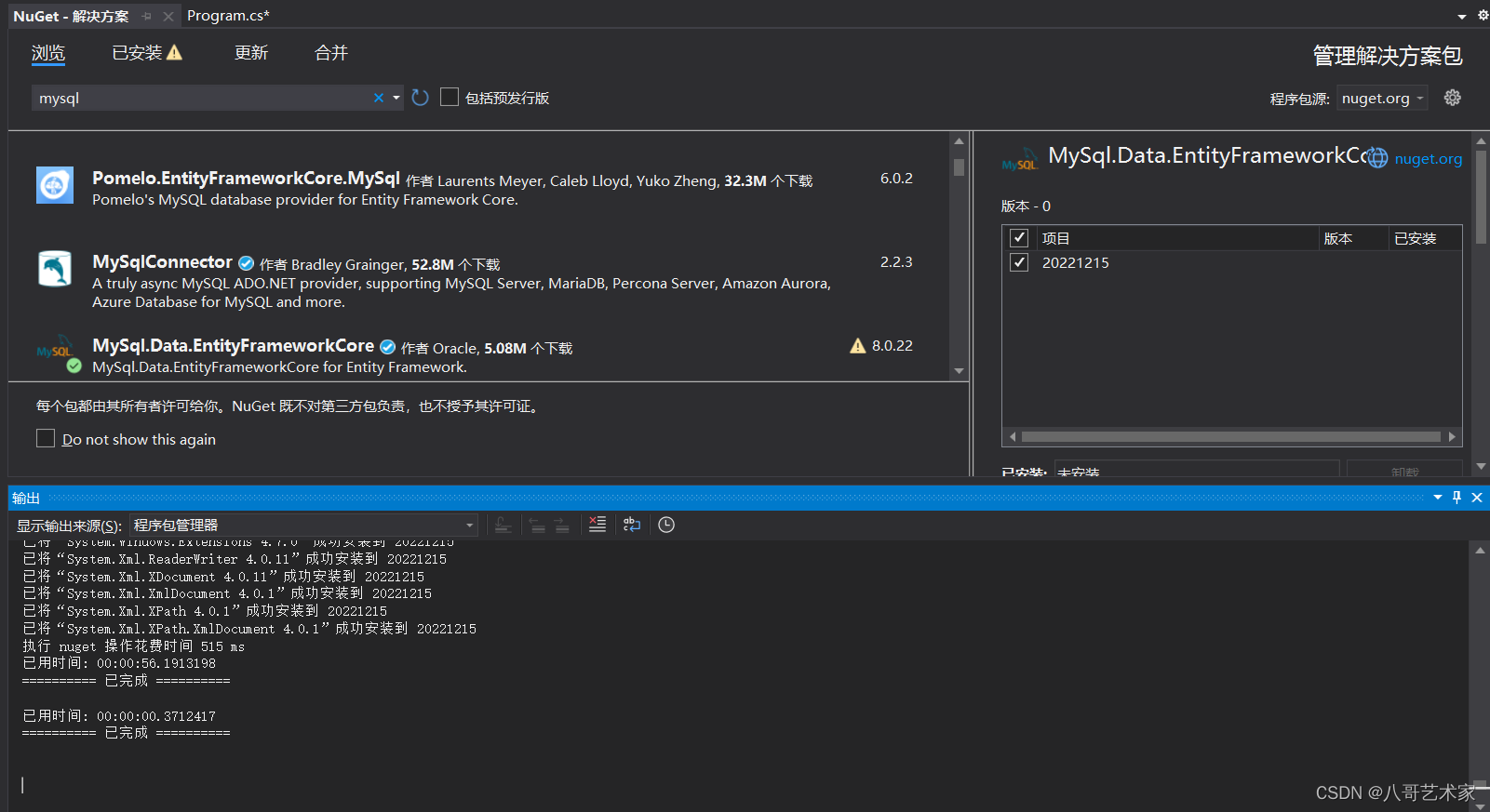Image resolution: width=1490 pixels, height=812 pixels.
Task: Close the output panel
Action: click(x=1477, y=498)
